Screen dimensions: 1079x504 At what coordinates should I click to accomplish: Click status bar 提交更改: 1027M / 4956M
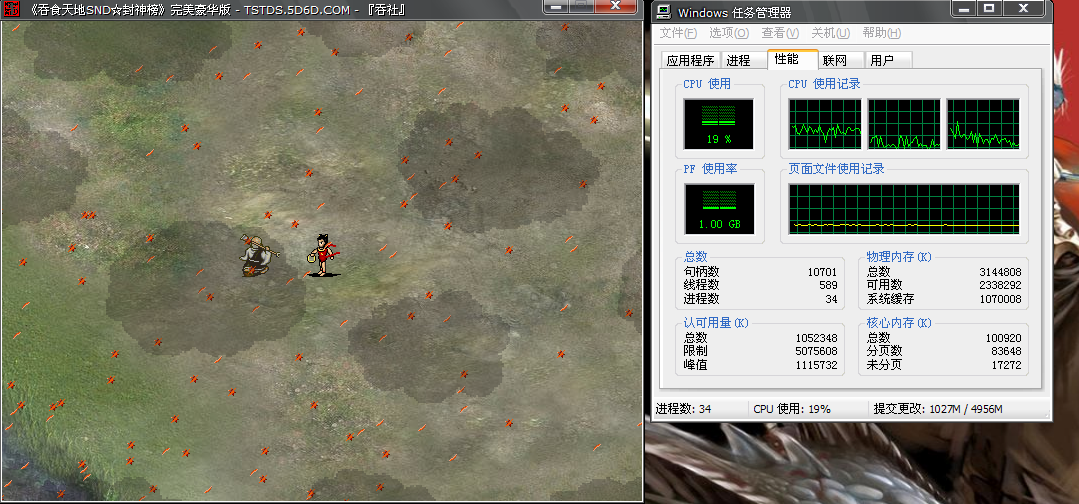[938, 409]
